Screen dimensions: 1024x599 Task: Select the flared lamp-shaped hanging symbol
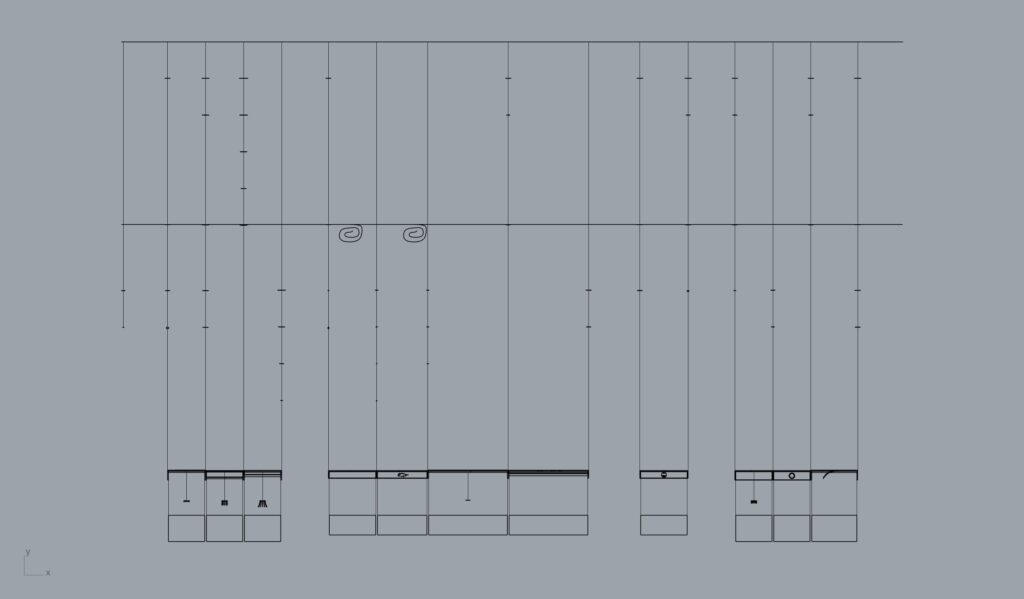tap(263, 503)
